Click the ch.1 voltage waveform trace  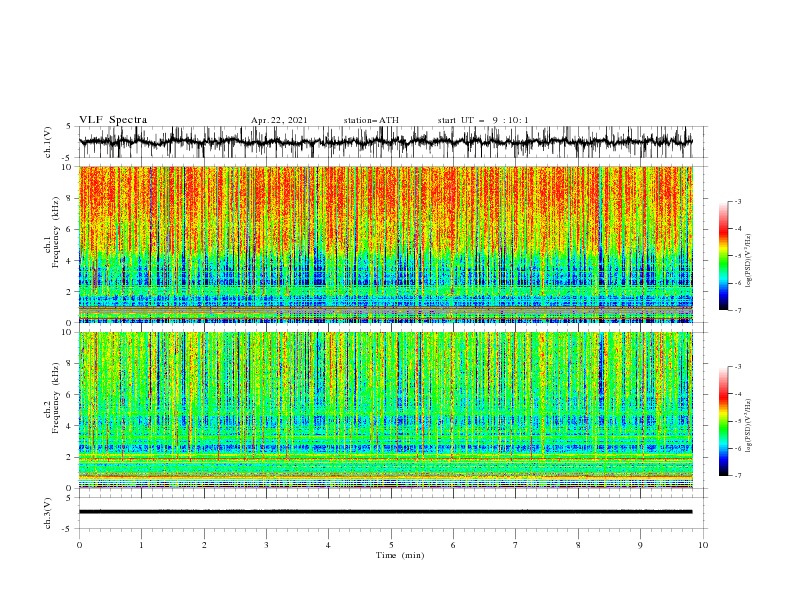(x=385, y=142)
